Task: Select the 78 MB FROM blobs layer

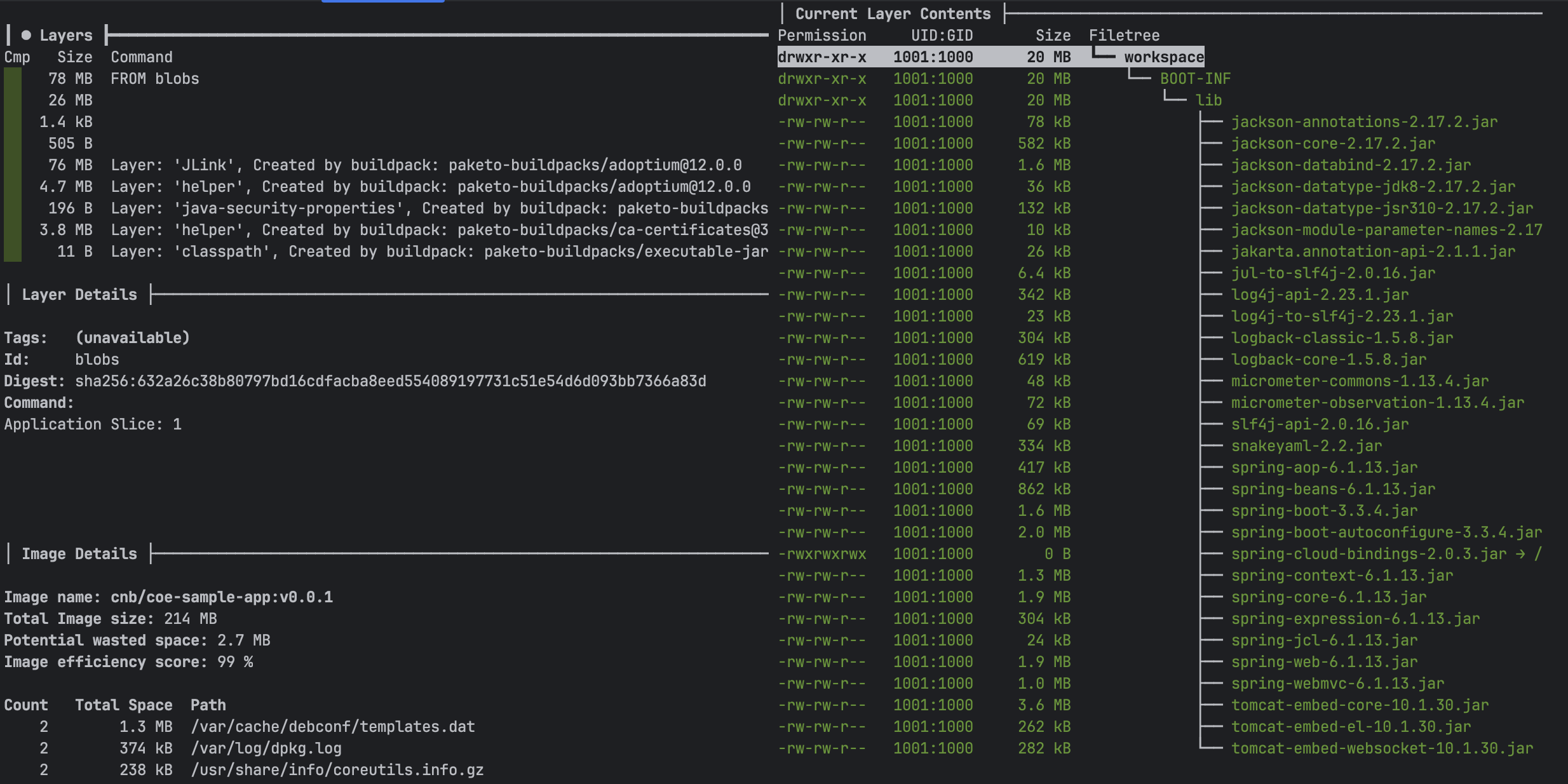Action: click(154, 79)
